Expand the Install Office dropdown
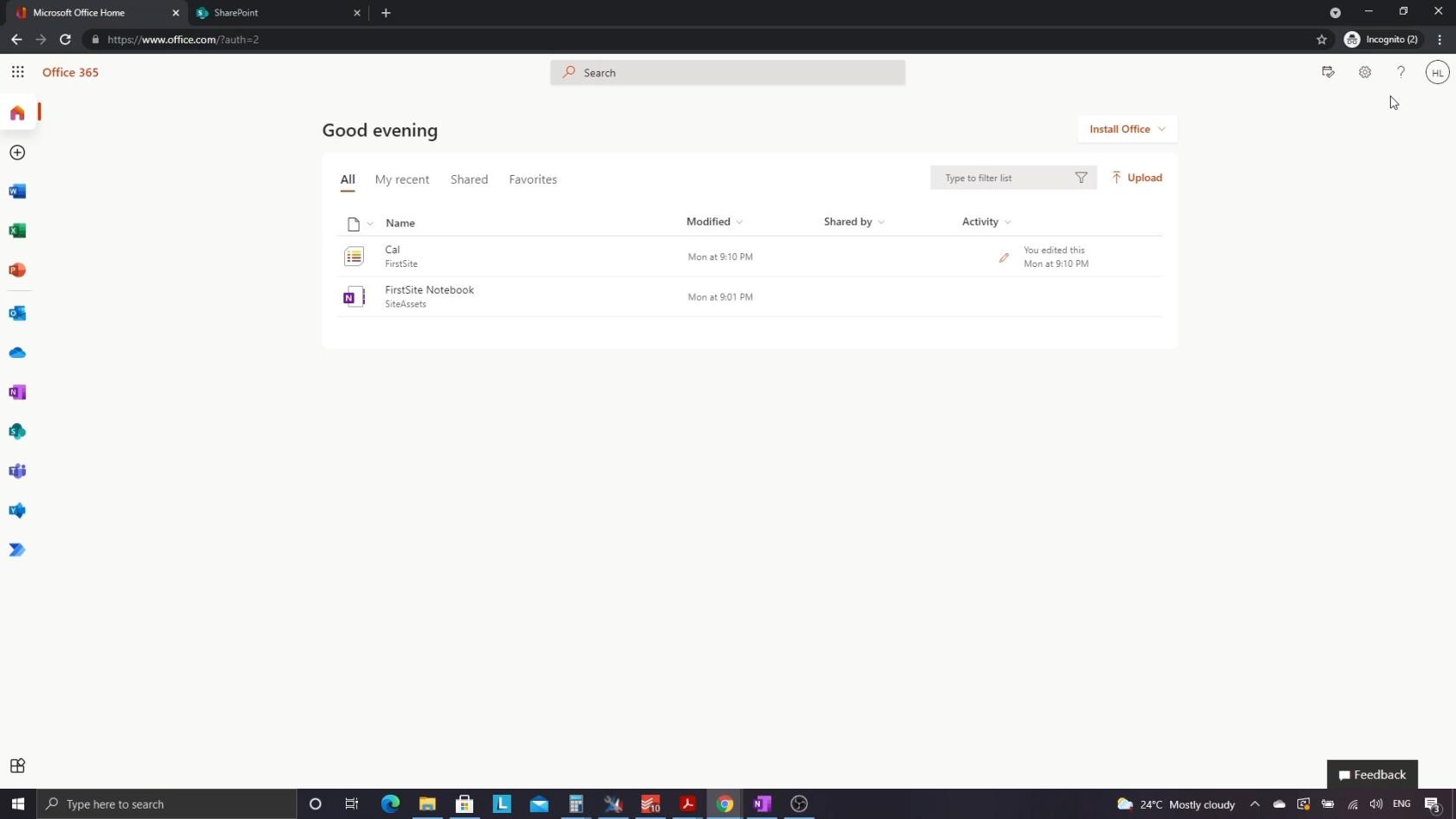The height and width of the screenshot is (819, 1456). pos(1128,129)
